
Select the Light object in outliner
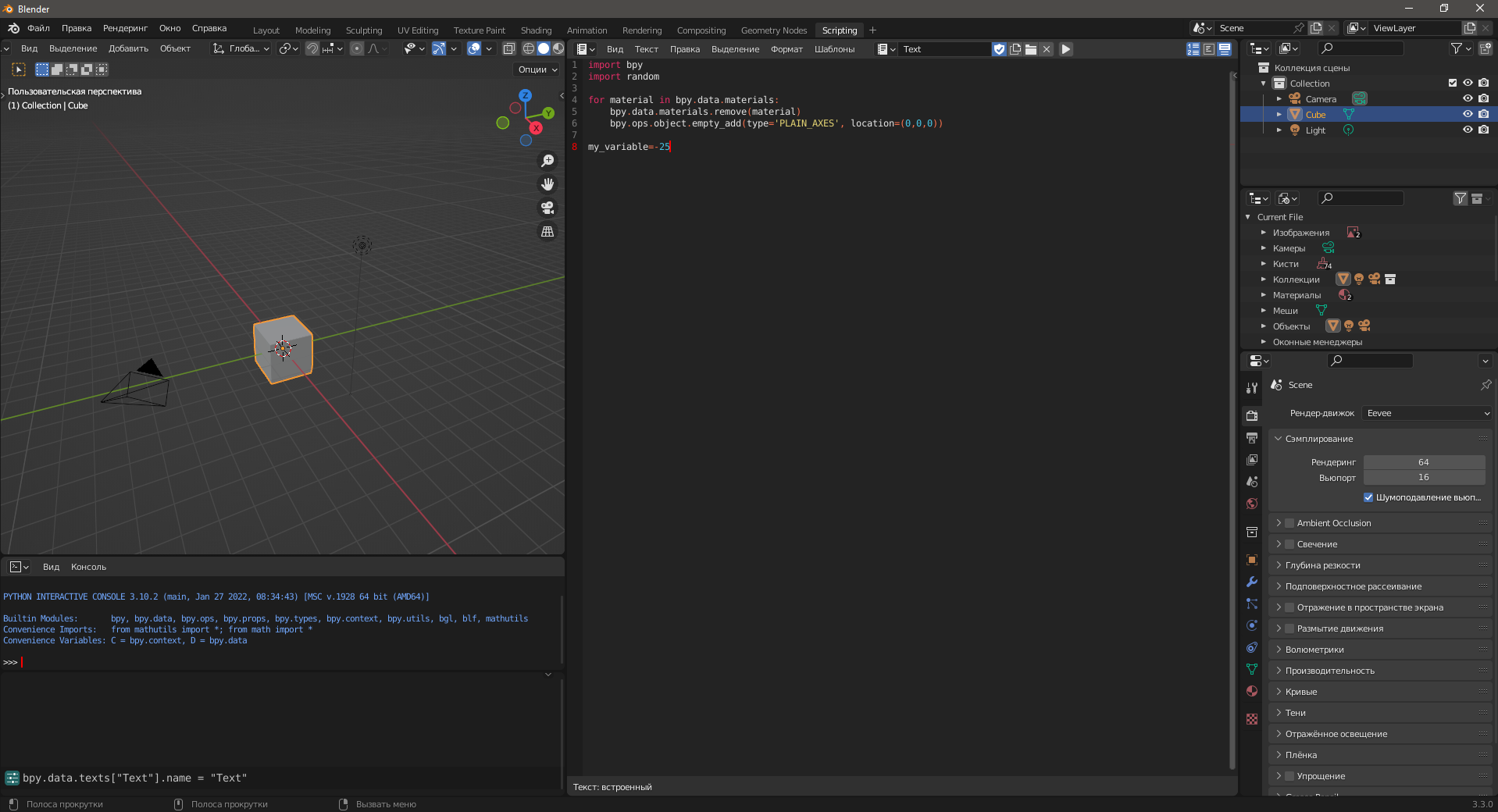[1315, 130]
